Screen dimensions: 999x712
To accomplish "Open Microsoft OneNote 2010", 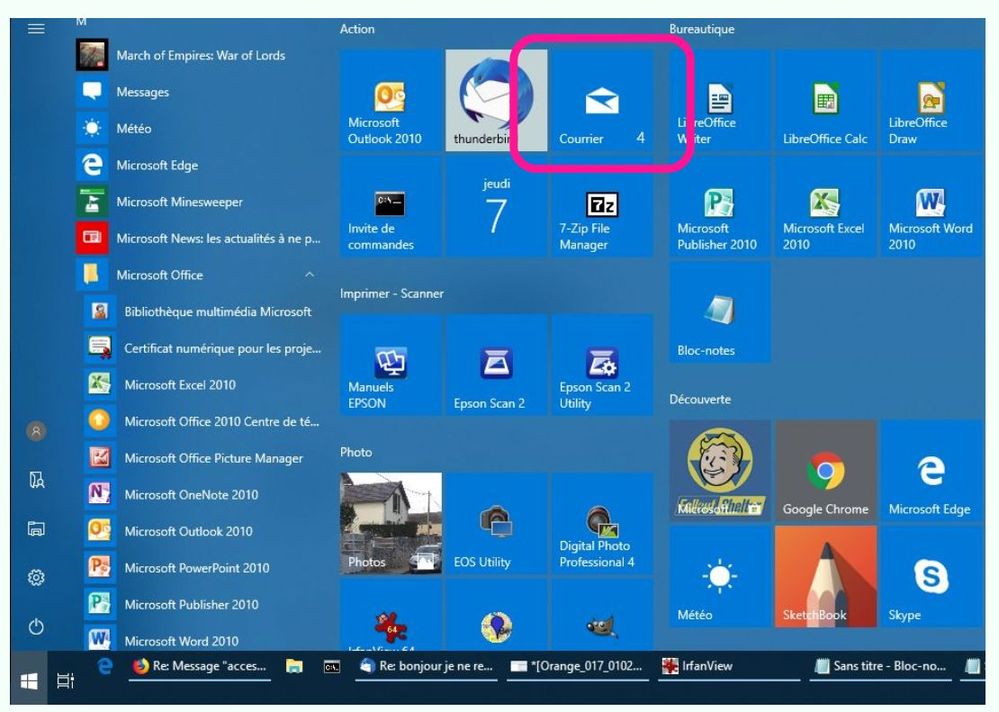I will 205,495.
